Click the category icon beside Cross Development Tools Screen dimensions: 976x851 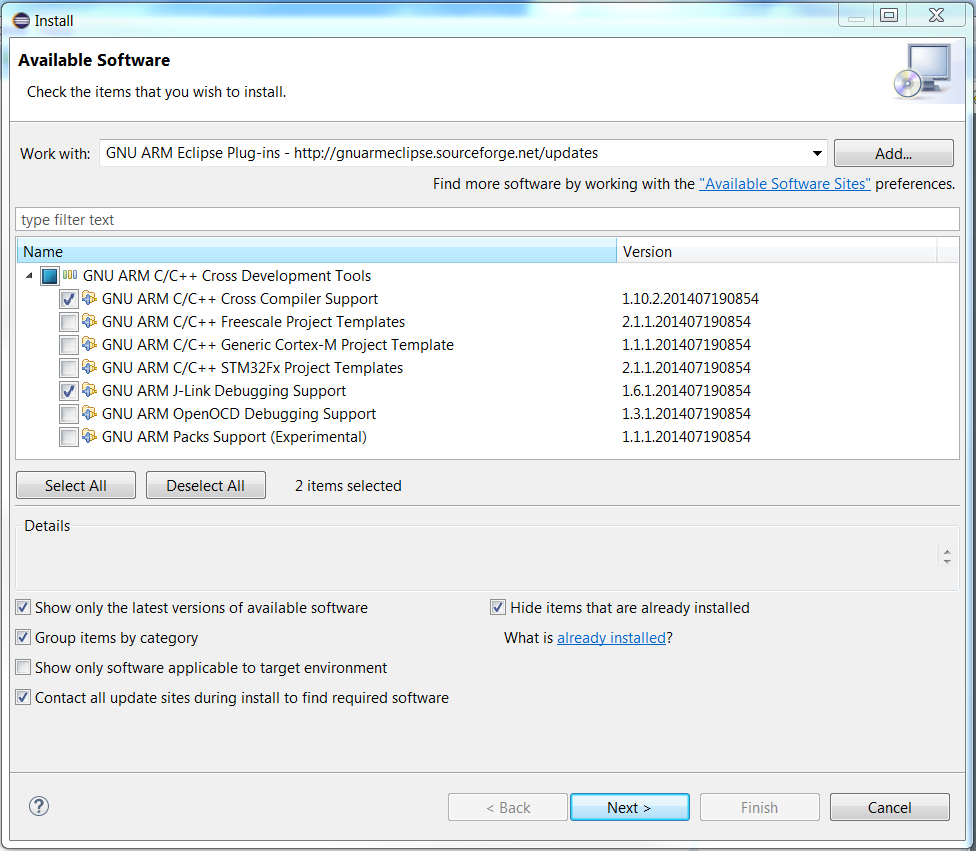click(70, 275)
